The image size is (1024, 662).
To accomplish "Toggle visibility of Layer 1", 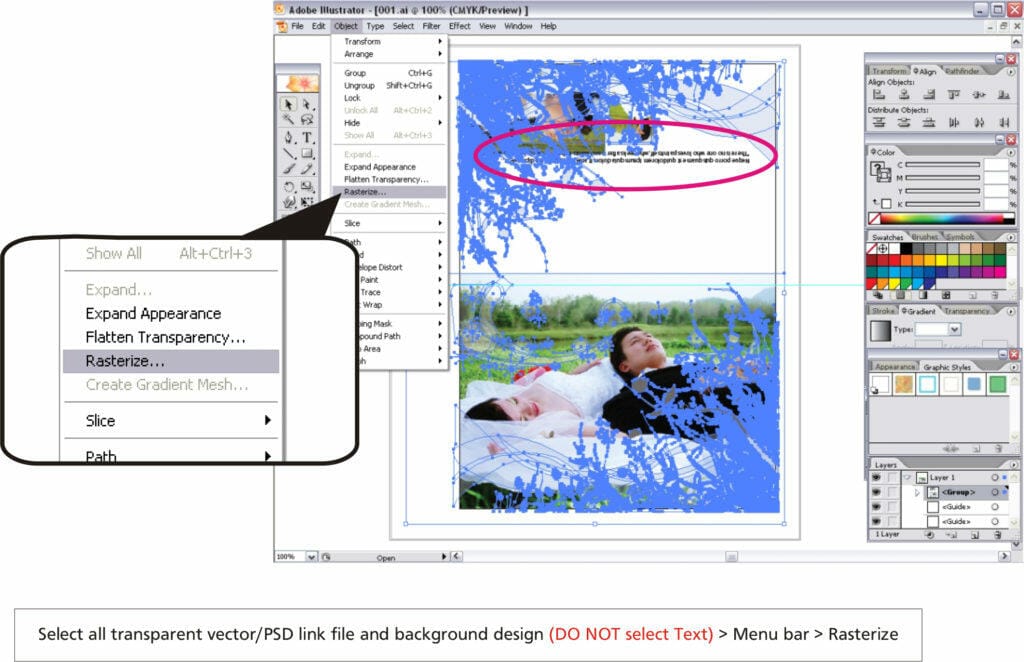I will 876,478.
